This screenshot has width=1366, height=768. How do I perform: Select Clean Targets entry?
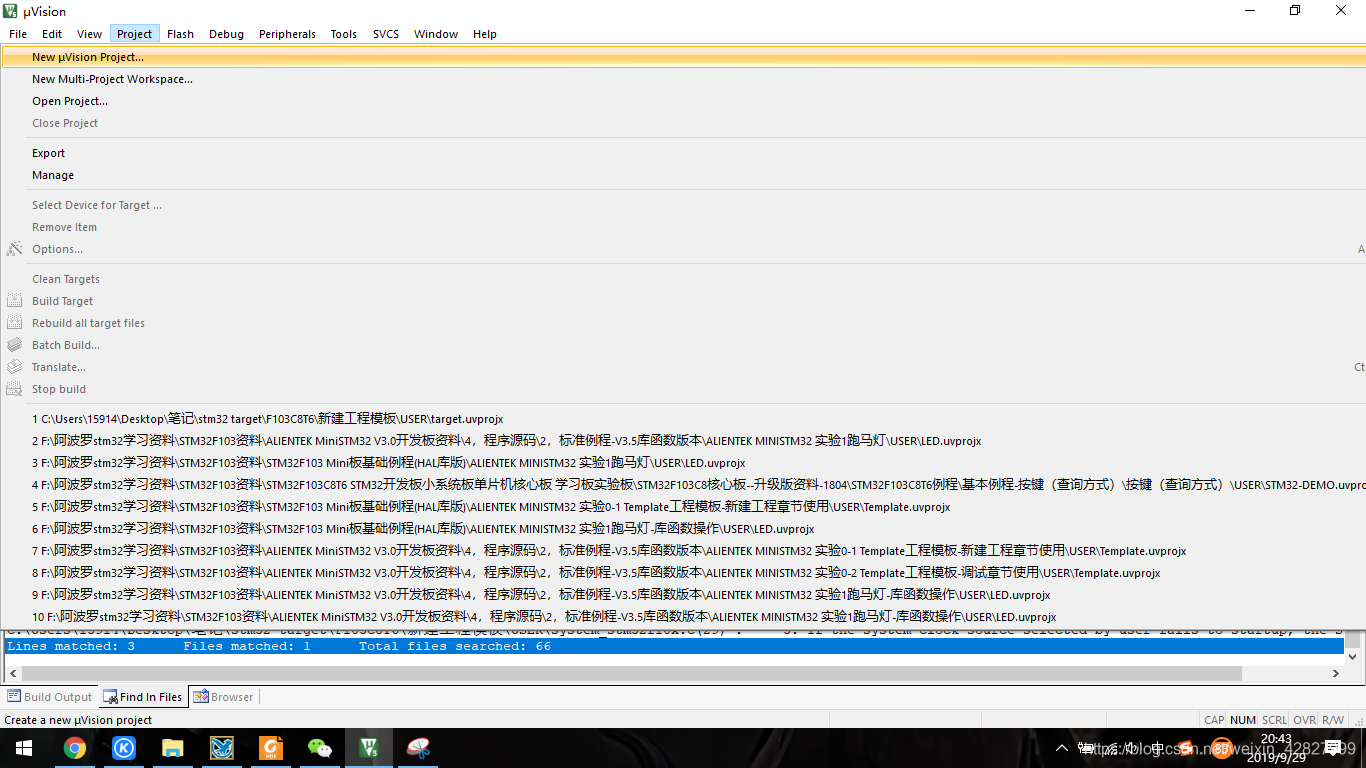pos(683,279)
